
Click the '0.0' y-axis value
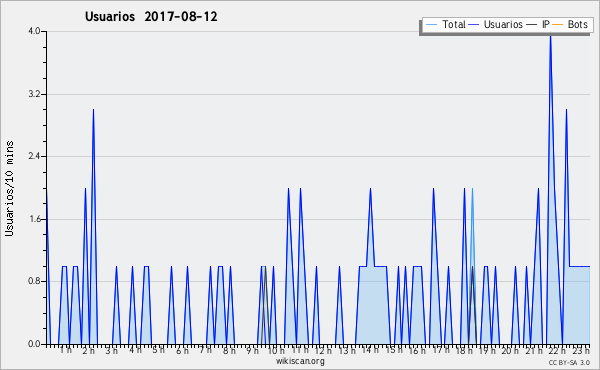point(34,344)
